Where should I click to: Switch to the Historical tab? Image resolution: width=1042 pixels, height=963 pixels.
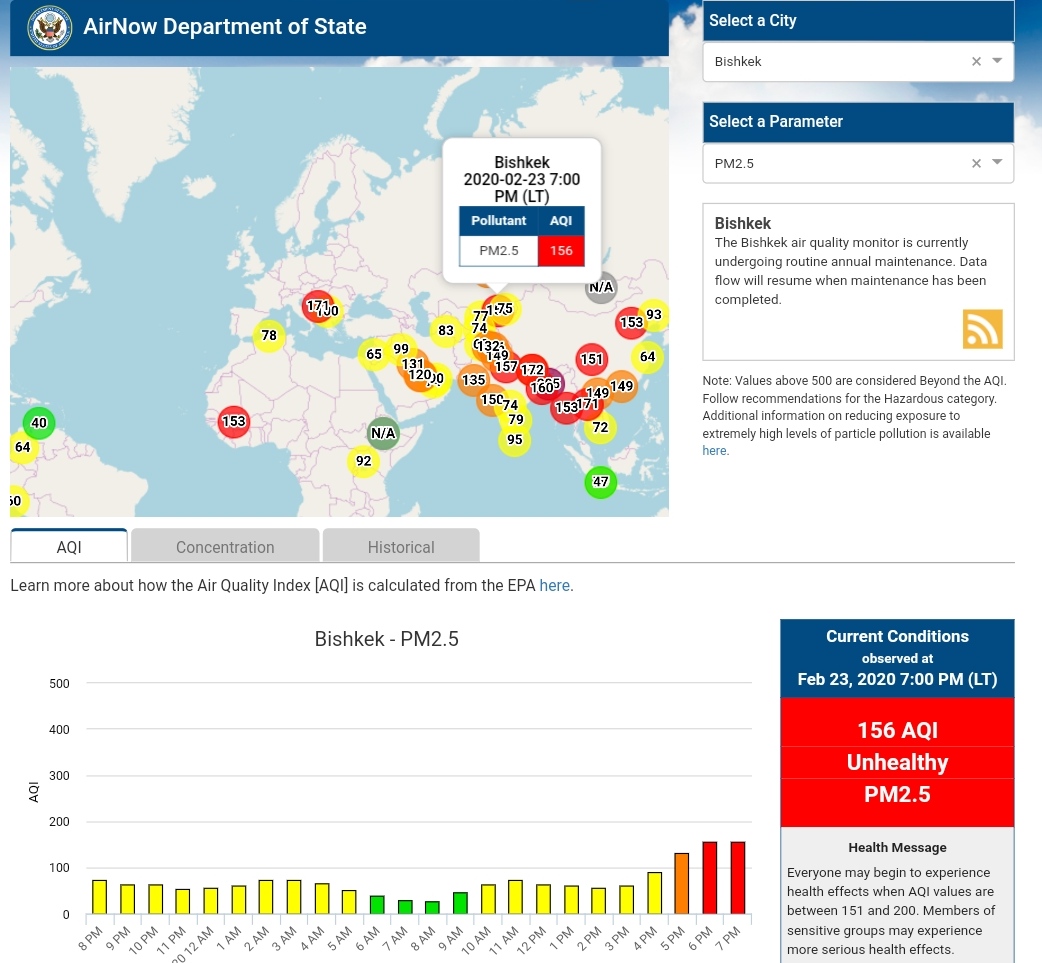[x=401, y=547]
